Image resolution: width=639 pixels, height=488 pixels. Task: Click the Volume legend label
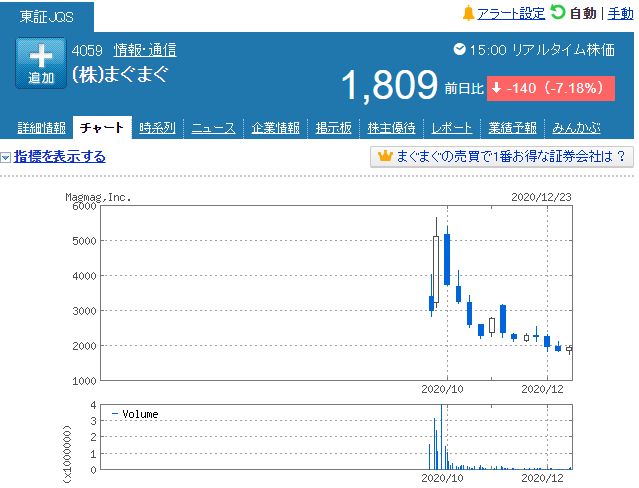coord(140,414)
